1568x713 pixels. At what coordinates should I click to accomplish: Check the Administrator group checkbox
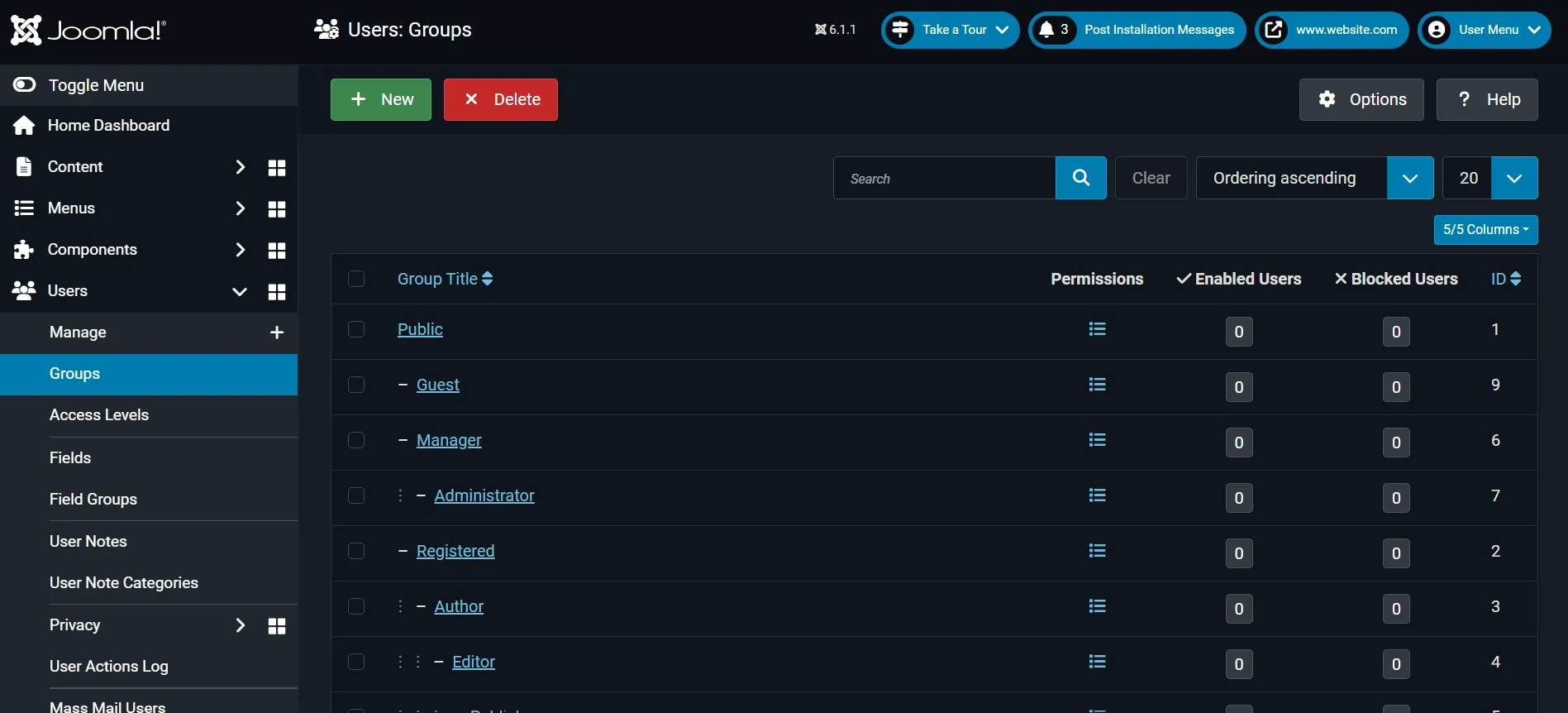point(356,495)
